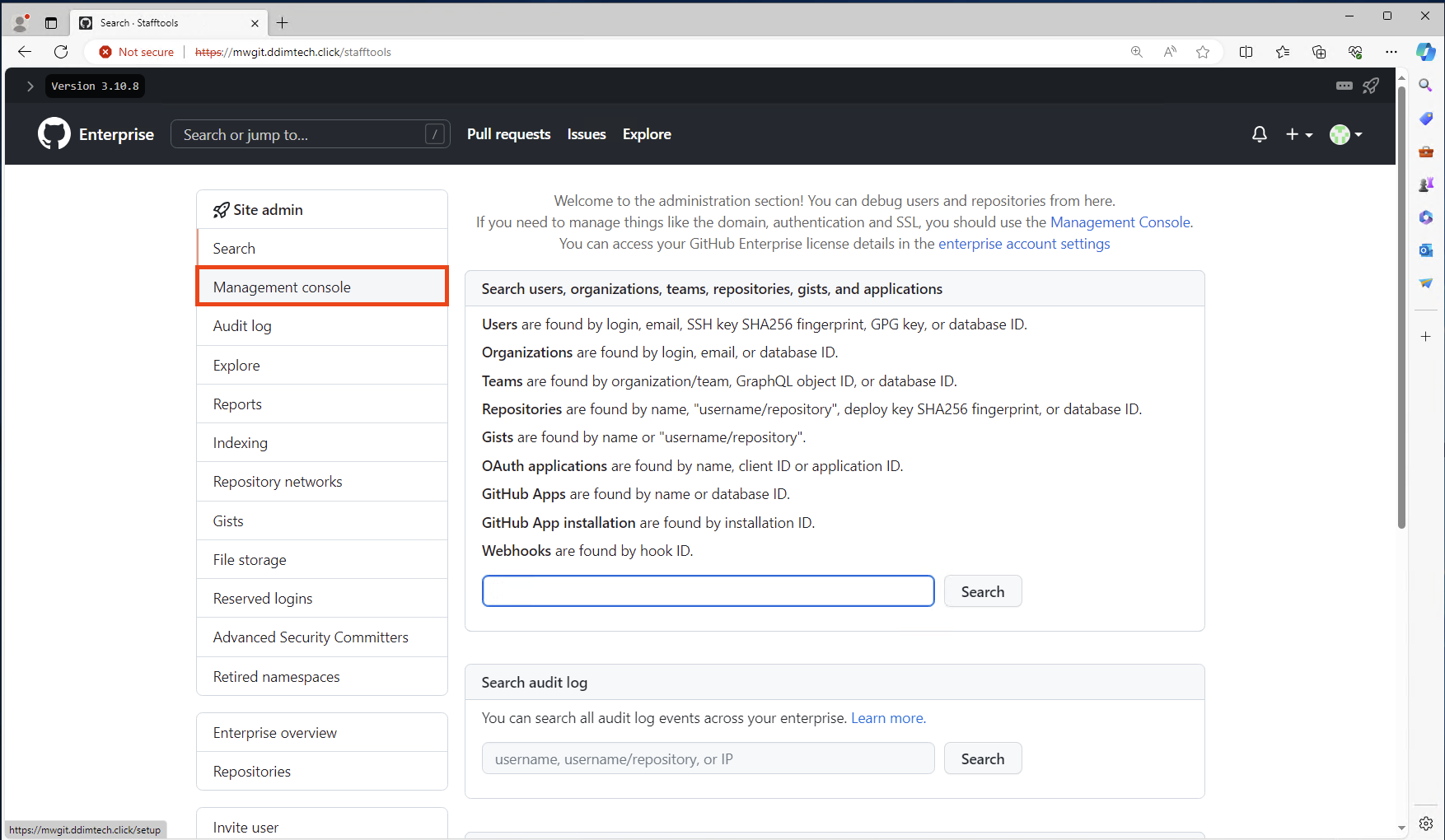Image resolution: width=1445 pixels, height=840 pixels.
Task: Open Audit log in the sidebar
Action: click(322, 325)
